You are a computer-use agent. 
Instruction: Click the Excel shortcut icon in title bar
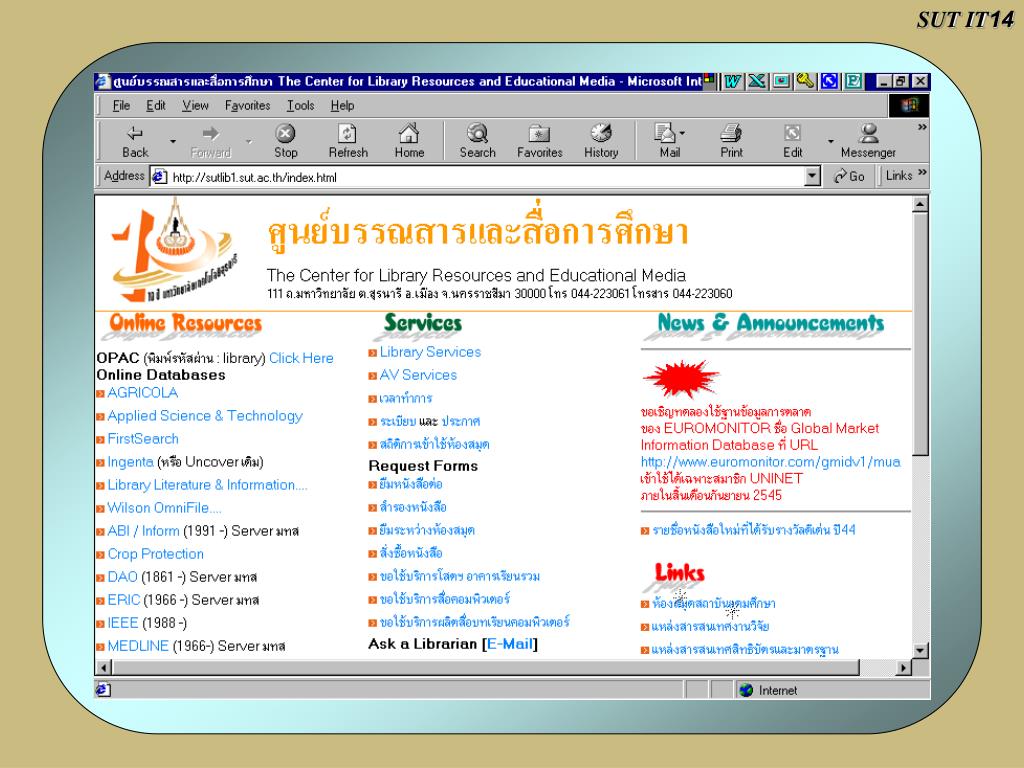tap(757, 81)
